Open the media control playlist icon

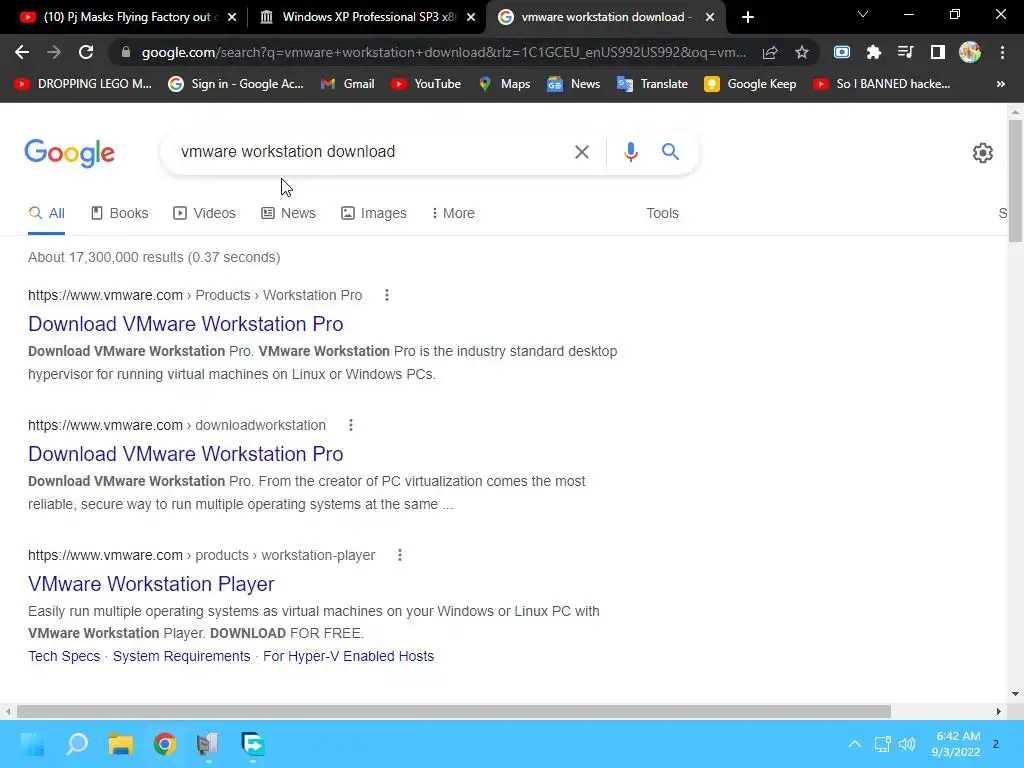(905, 52)
